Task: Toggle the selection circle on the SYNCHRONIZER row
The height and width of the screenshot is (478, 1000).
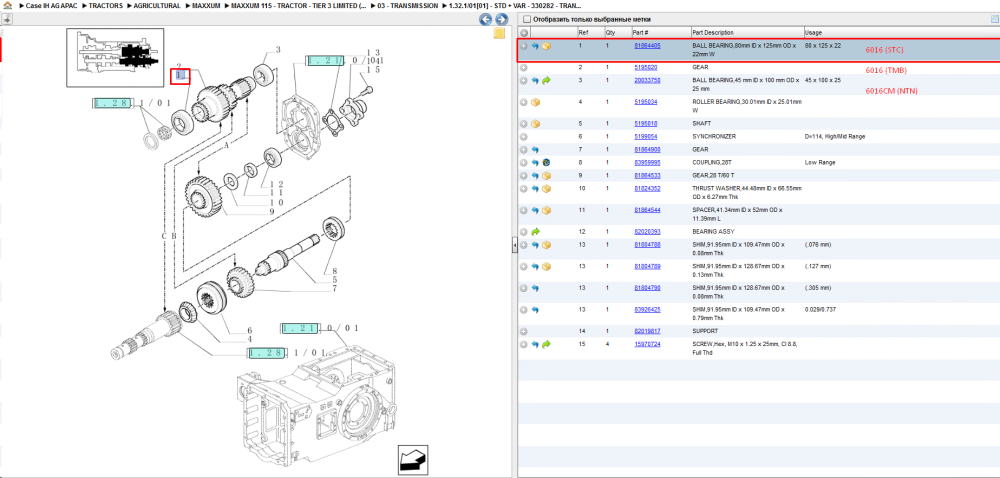Action: point(524,137)
